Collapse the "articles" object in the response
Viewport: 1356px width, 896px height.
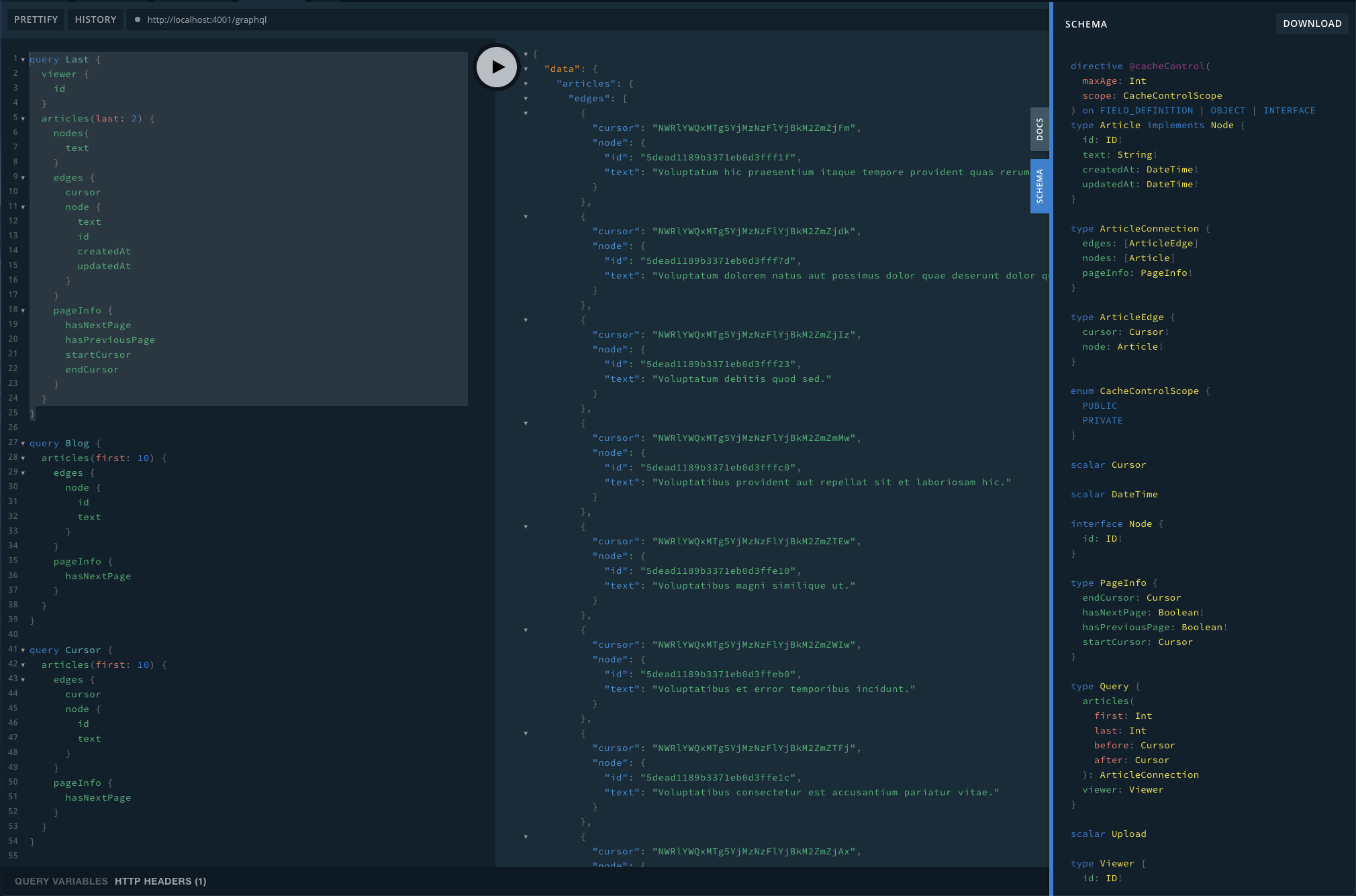526,84
